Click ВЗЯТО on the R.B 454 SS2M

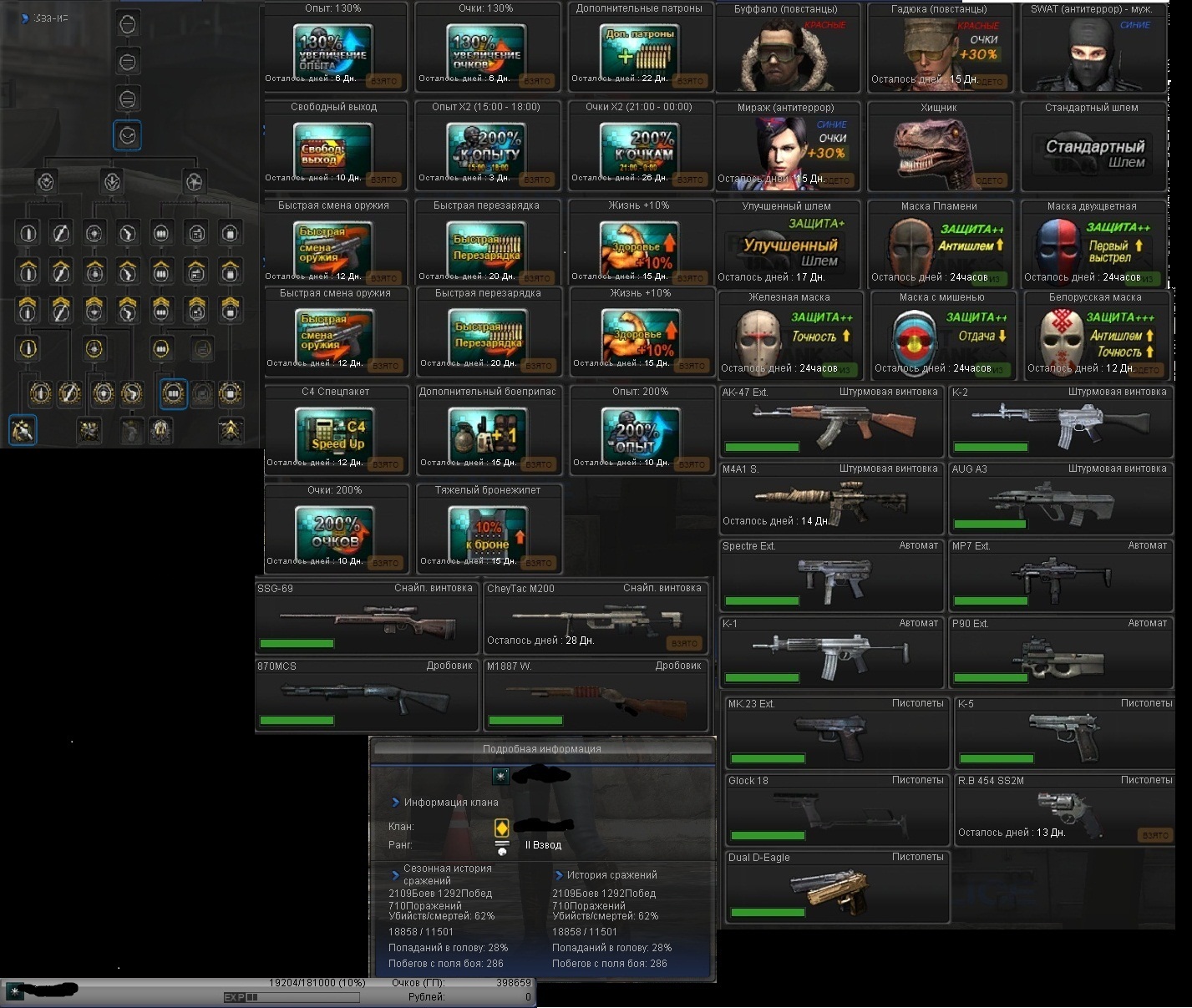tap(1155, 835)
